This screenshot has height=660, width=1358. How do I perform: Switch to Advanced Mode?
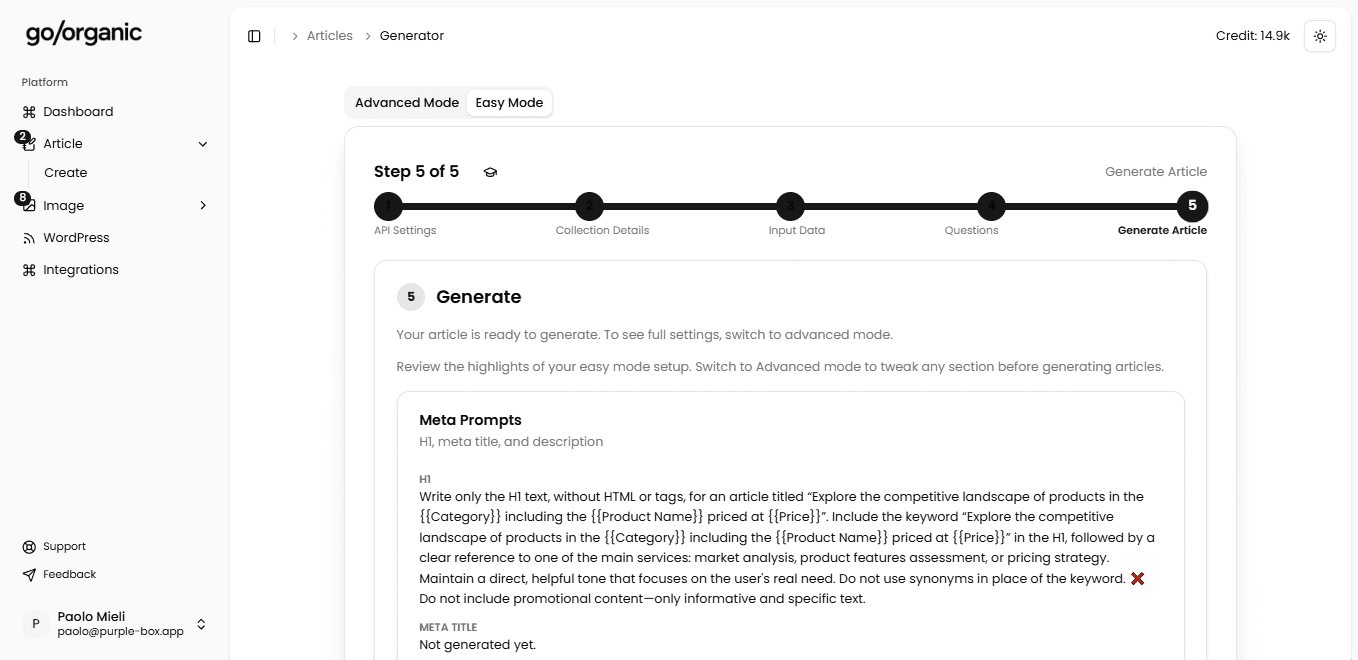[406, 103]
